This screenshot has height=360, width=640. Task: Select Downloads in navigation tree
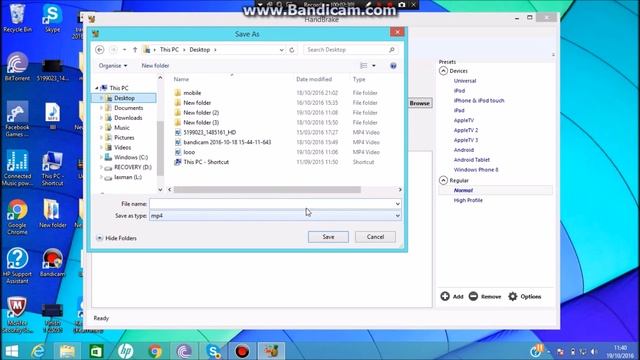128,118
